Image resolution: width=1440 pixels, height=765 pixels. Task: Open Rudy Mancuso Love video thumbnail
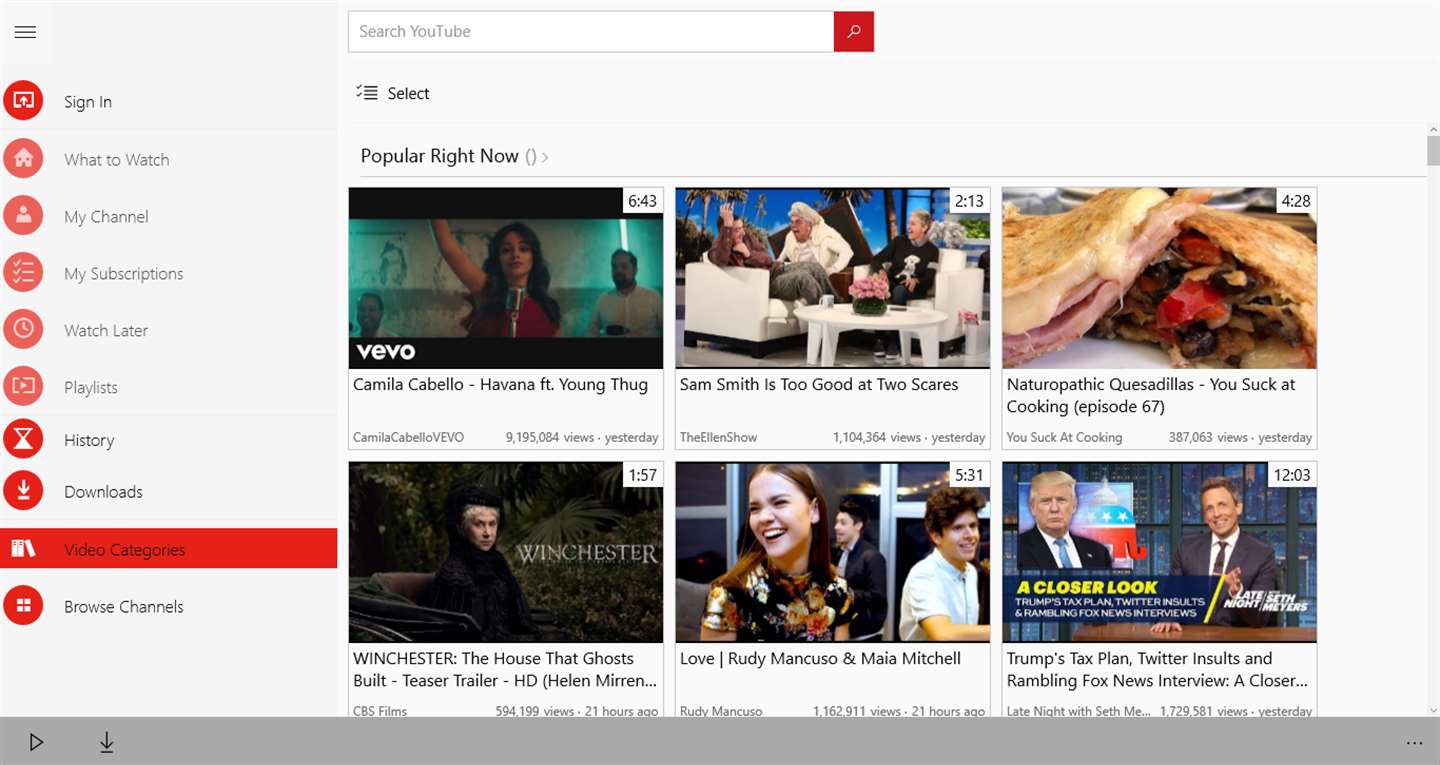point(833,552)
